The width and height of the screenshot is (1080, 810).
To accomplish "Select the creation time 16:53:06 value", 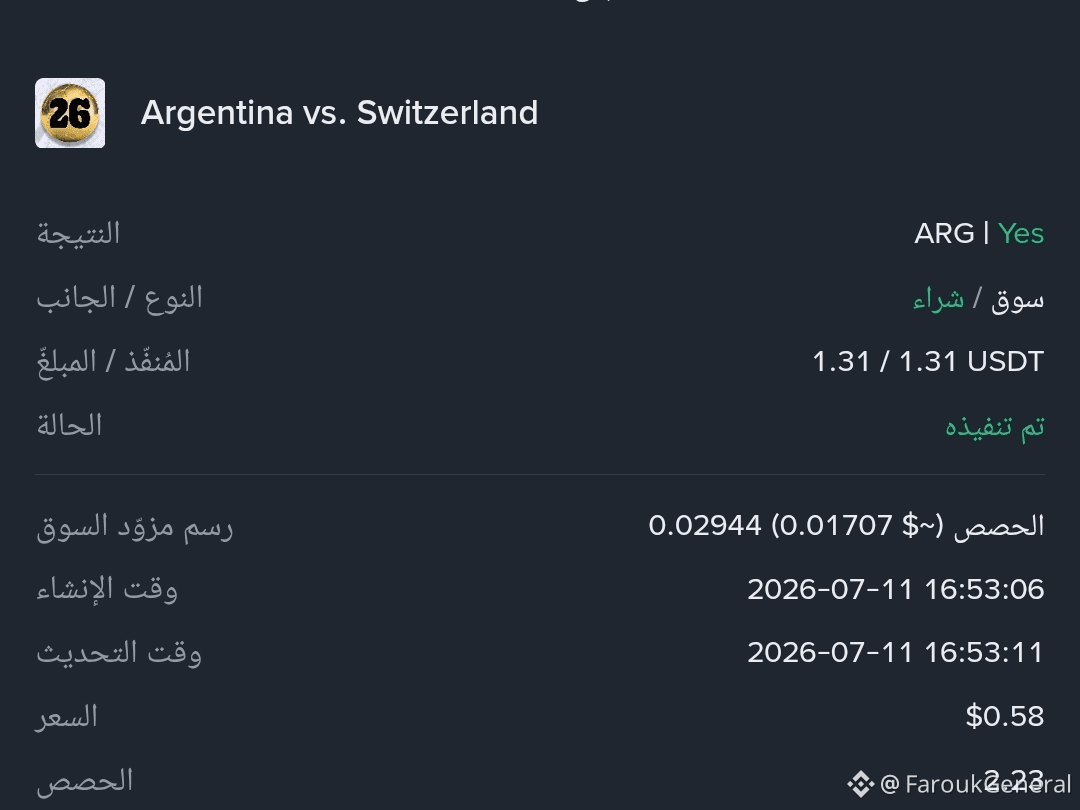I will (x=896, y=590).
